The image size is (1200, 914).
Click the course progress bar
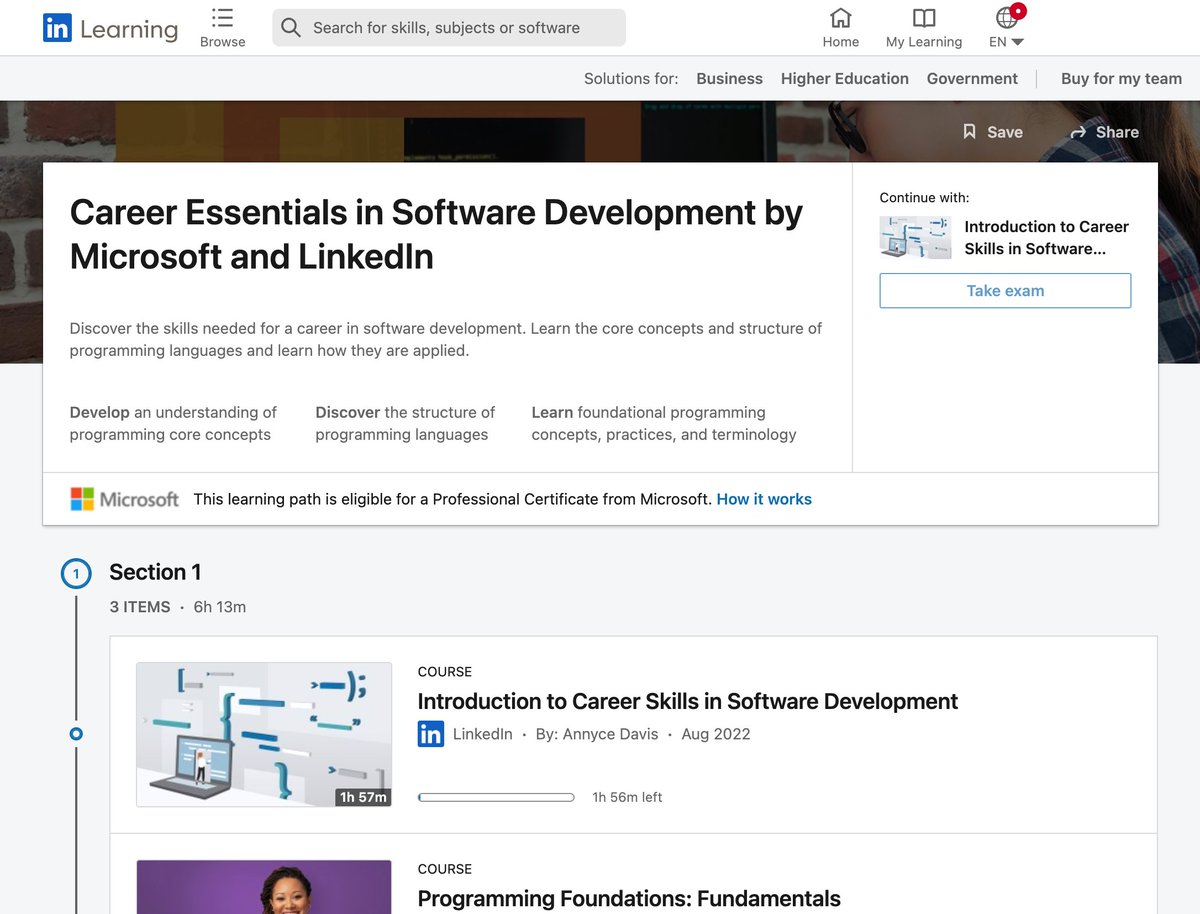[x=496, y=797]
